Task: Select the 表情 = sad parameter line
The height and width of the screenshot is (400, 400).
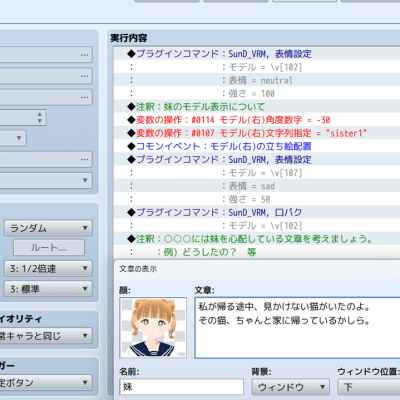Action: (257, 186)
